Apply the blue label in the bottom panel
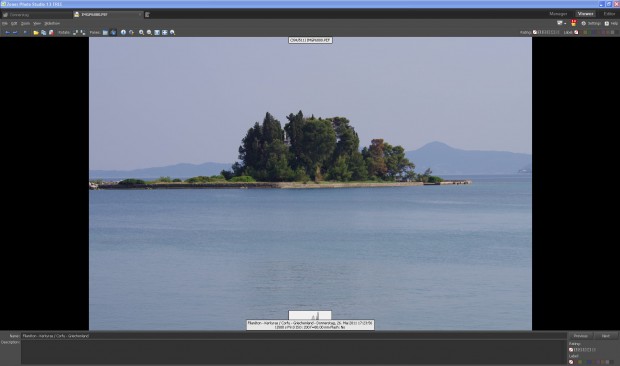 tap(589, 362)
